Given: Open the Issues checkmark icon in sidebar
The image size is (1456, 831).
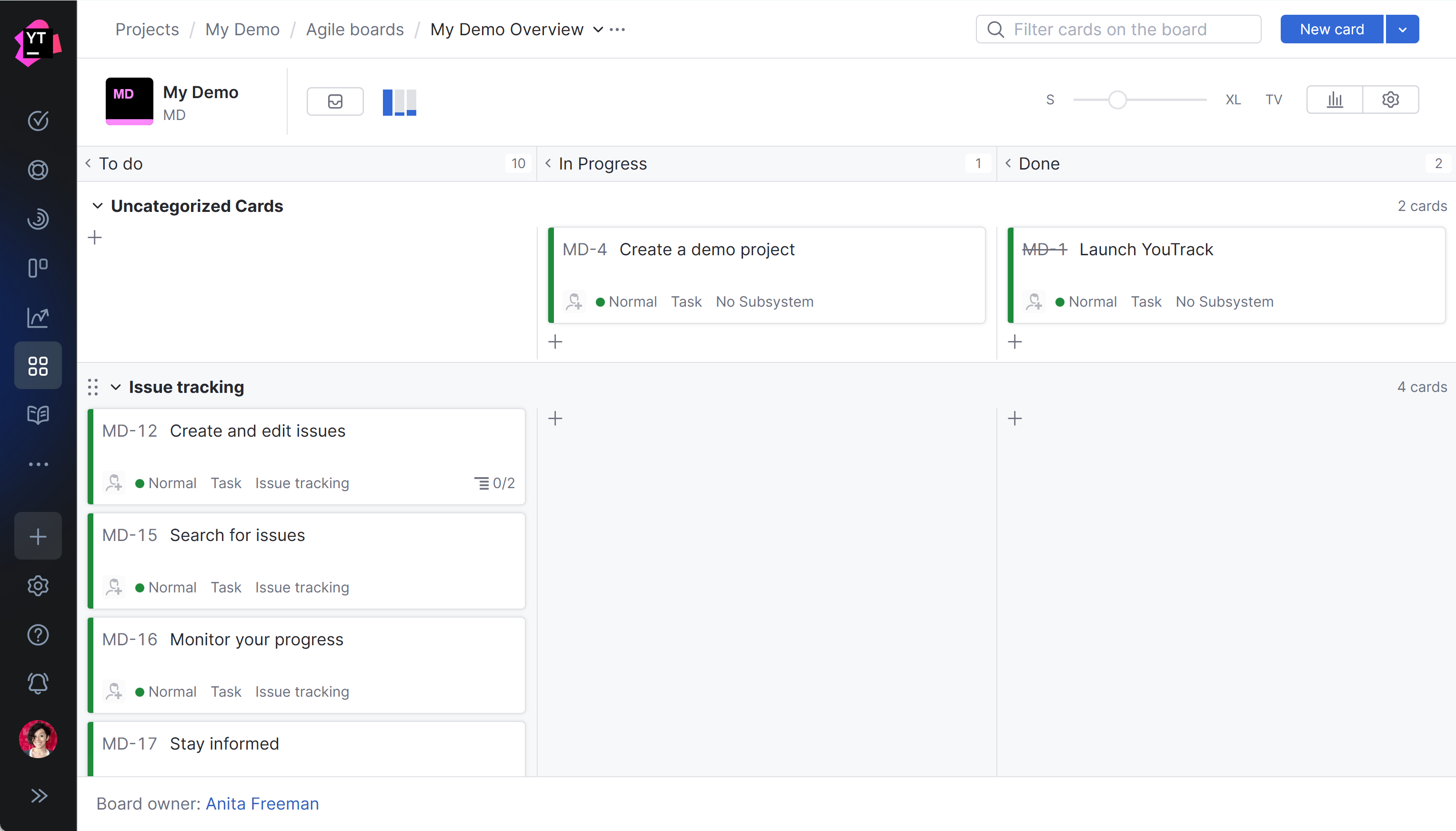Looking at the screenshot, I should click(x=38, y=120).
